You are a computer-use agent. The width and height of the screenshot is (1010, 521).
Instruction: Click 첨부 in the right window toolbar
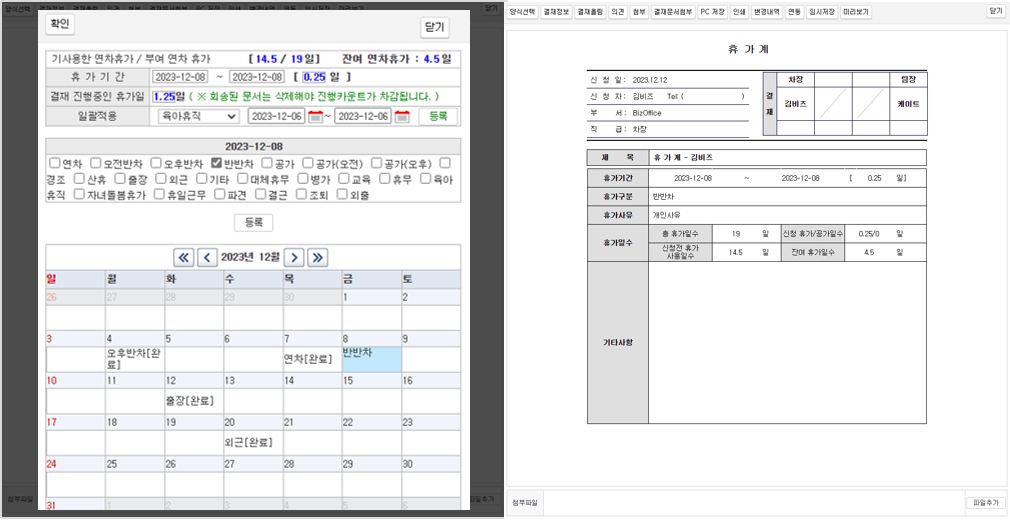coord(640,12)
